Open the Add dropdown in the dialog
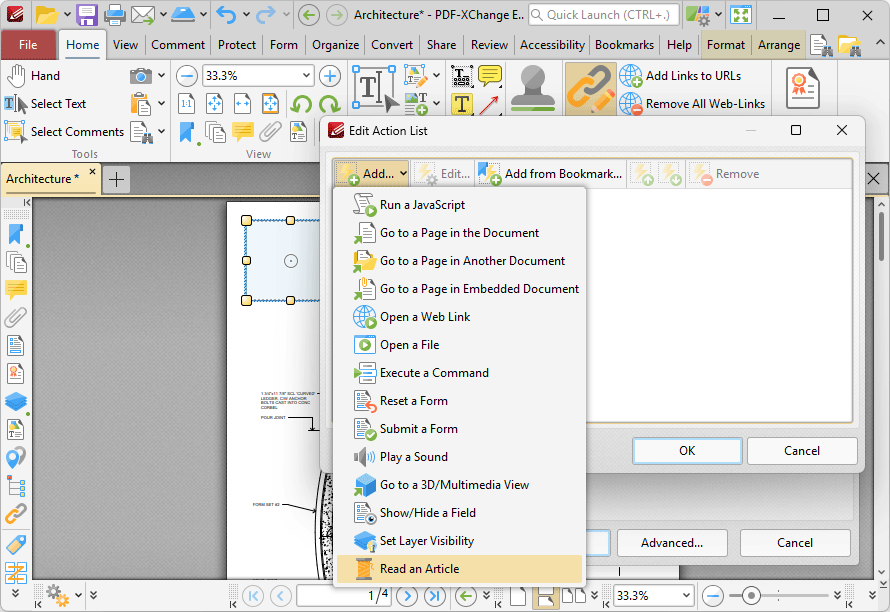This screenshot has width=890, height=612. [x=372, y=174]
